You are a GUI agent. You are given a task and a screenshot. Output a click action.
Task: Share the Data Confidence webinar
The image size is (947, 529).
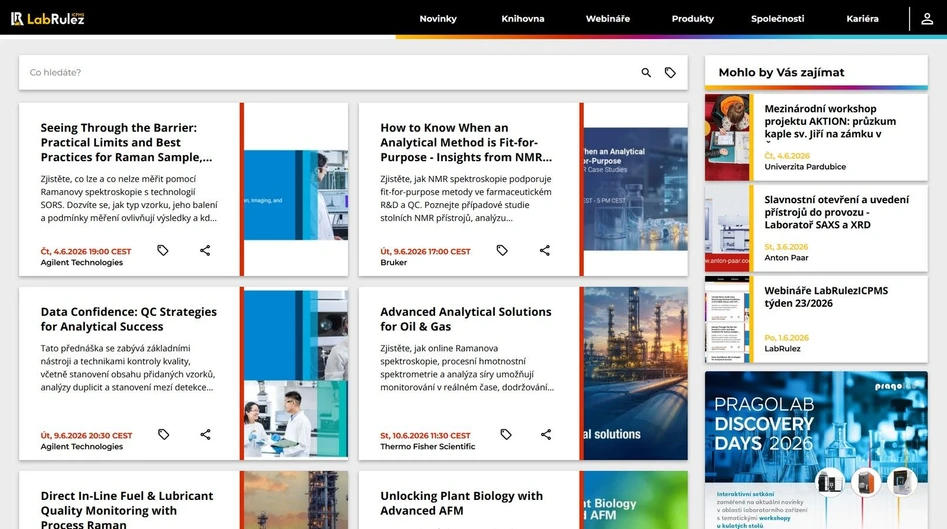[205, 434]
